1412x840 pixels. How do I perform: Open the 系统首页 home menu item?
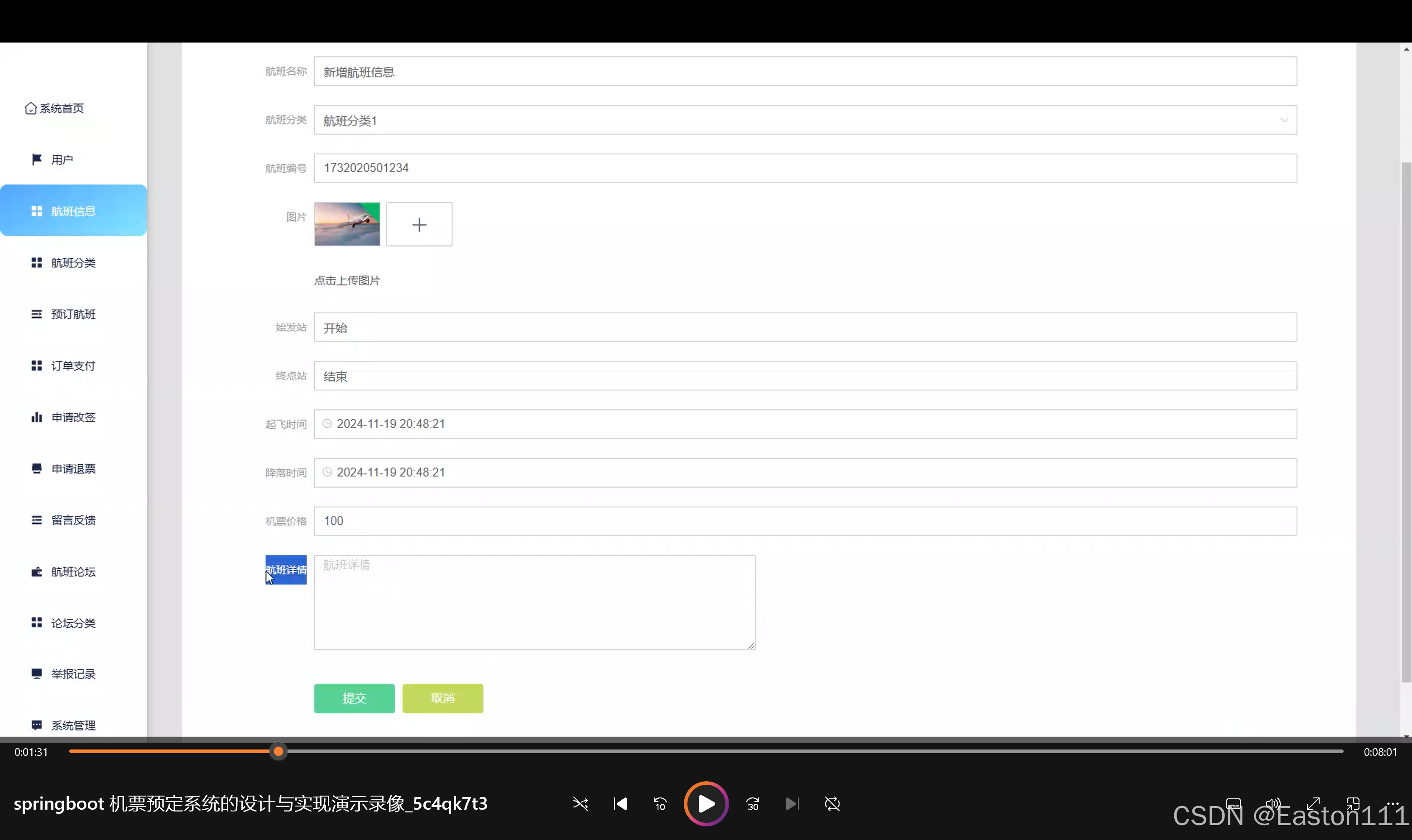point(54,108)
